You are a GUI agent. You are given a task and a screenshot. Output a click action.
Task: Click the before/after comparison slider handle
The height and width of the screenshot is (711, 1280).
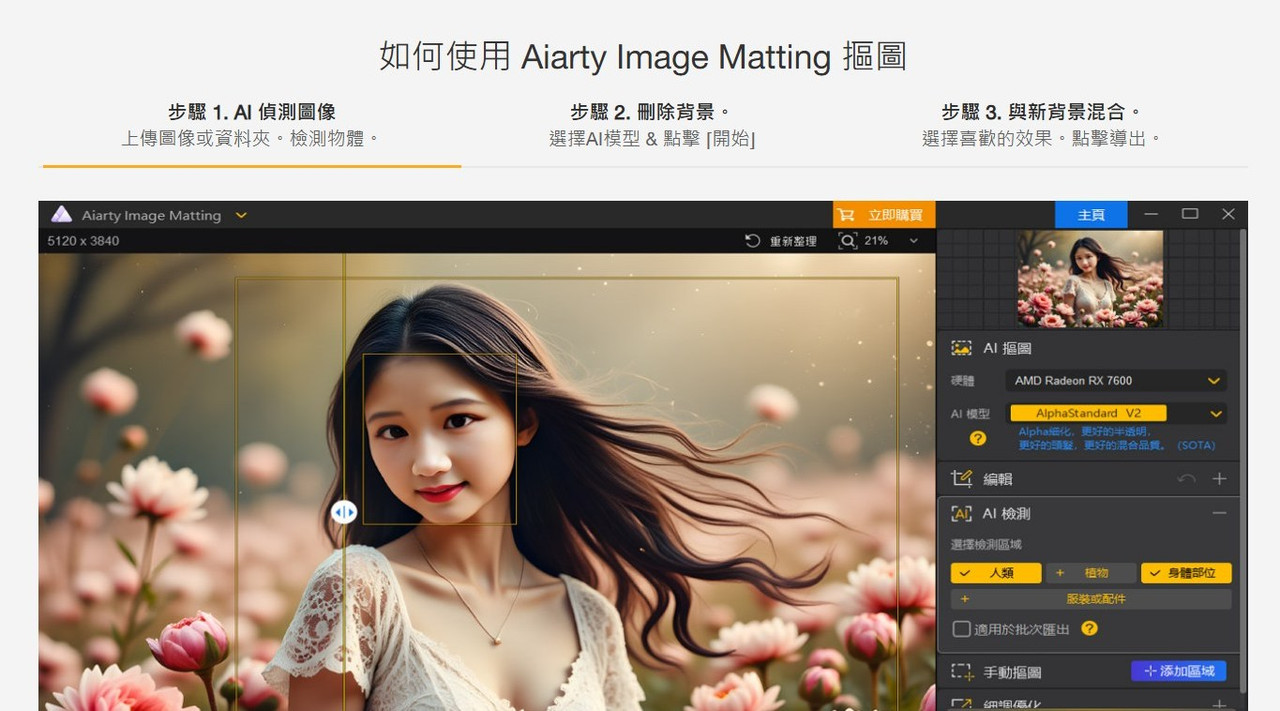coord(343,512)
